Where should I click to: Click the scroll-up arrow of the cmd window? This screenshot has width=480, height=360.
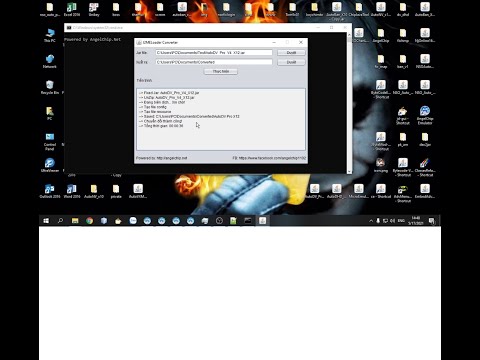[349, 35]
